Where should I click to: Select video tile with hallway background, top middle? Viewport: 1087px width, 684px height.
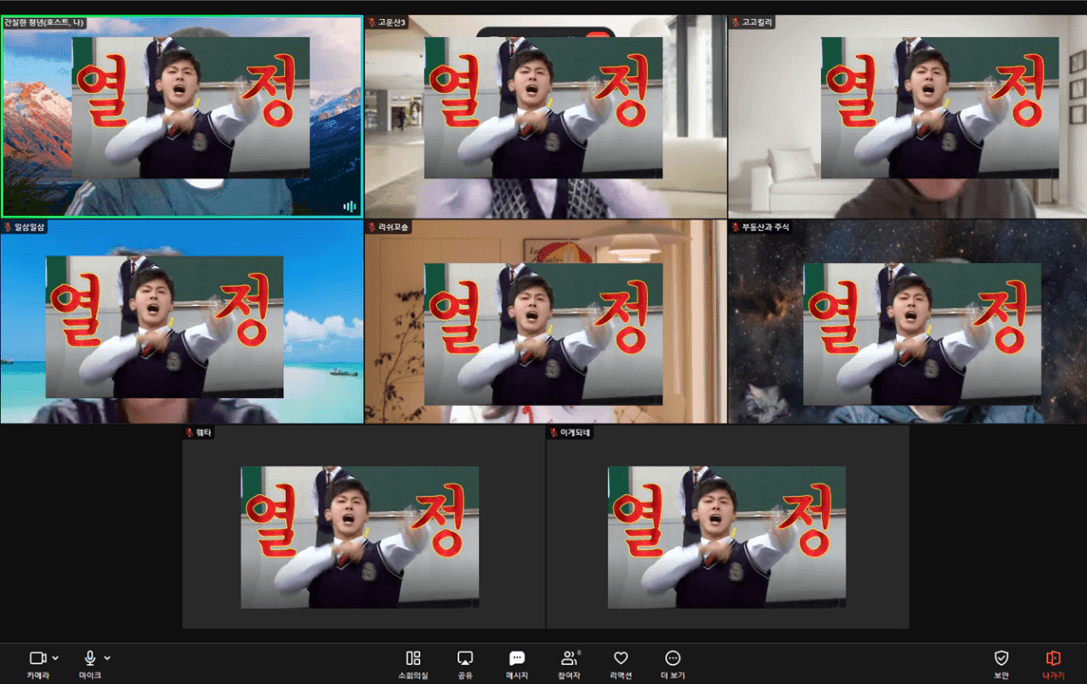pos(546,116)
